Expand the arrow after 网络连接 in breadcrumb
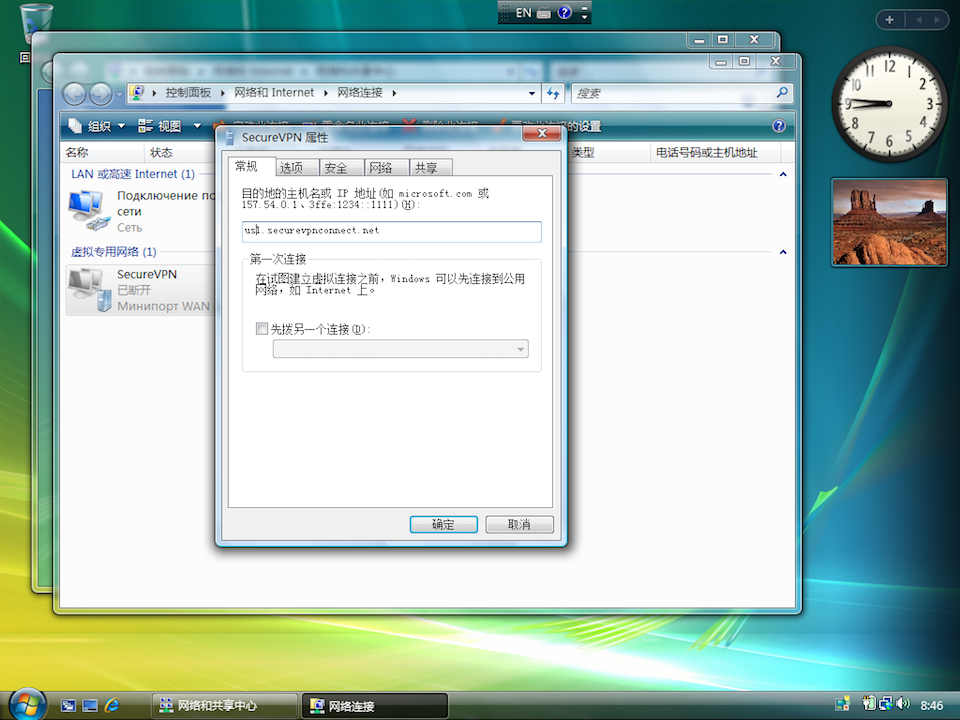The width and height of the screenshot is (960, 720). (394, 93)
